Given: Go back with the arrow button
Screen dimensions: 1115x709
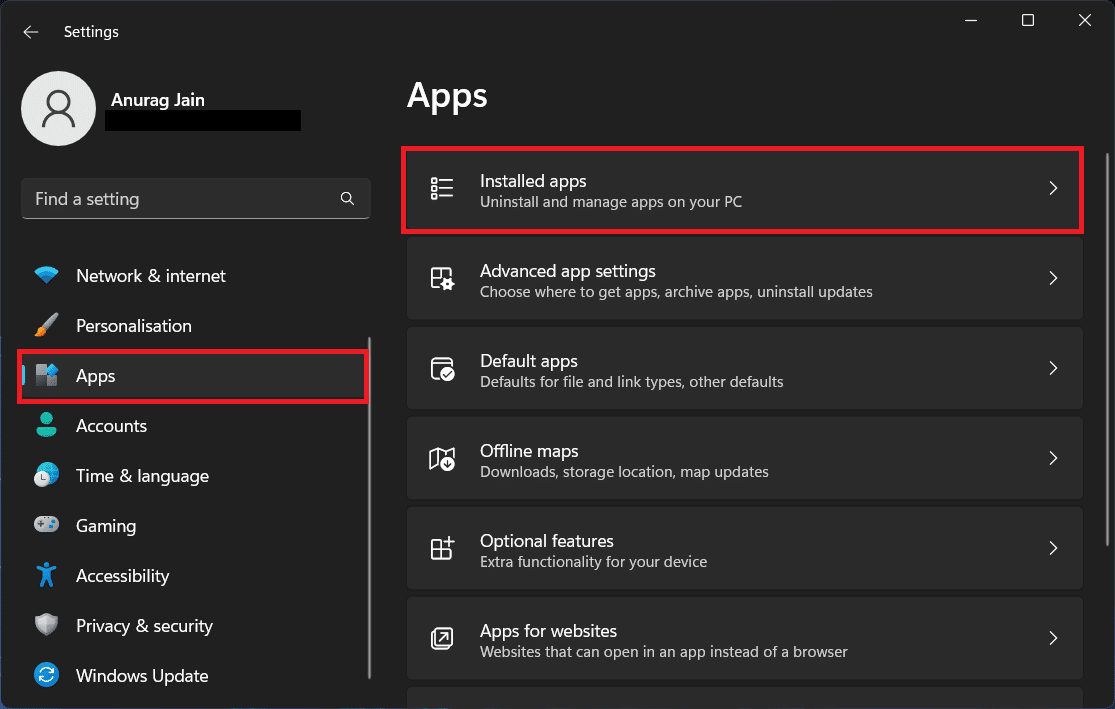Looking at the screenshot, I should pyautogui.click(x=30, y=31).
